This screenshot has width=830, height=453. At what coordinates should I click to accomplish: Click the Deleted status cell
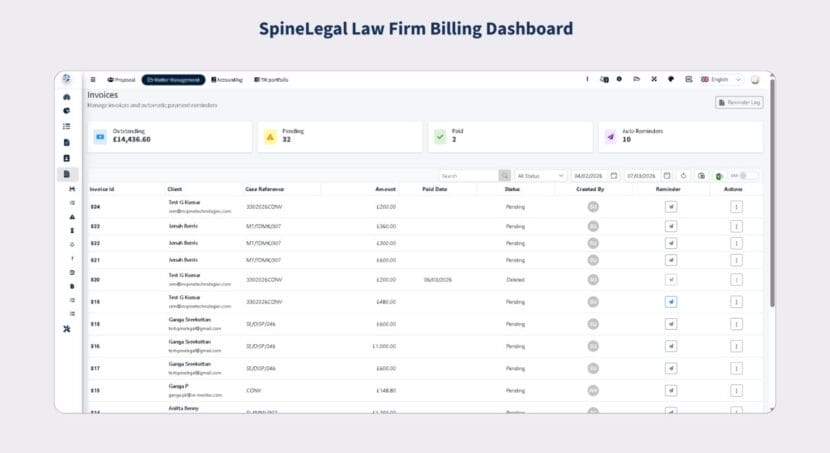point(515,279)
